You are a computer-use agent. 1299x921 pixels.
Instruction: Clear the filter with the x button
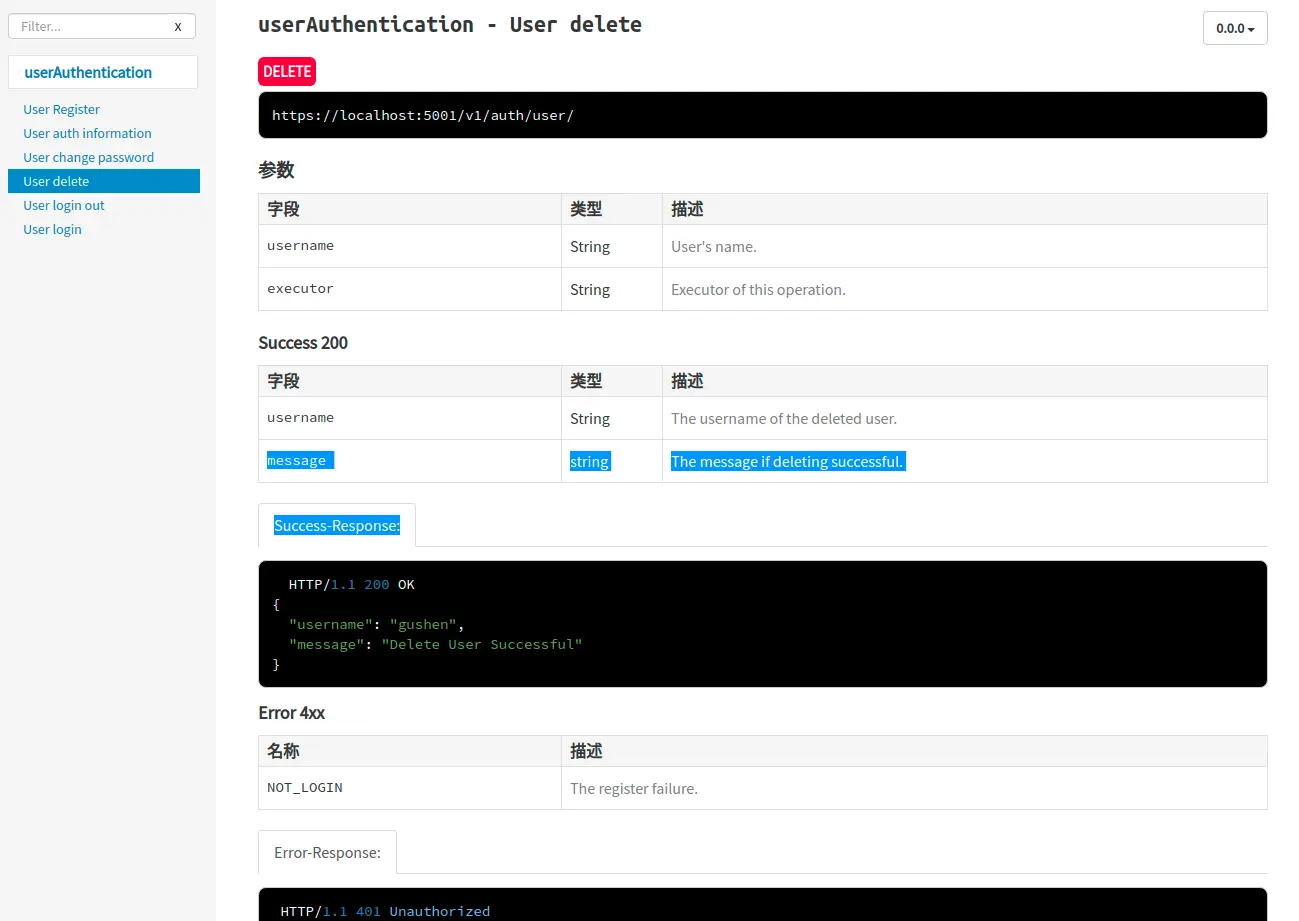click(x=178, y=26)
